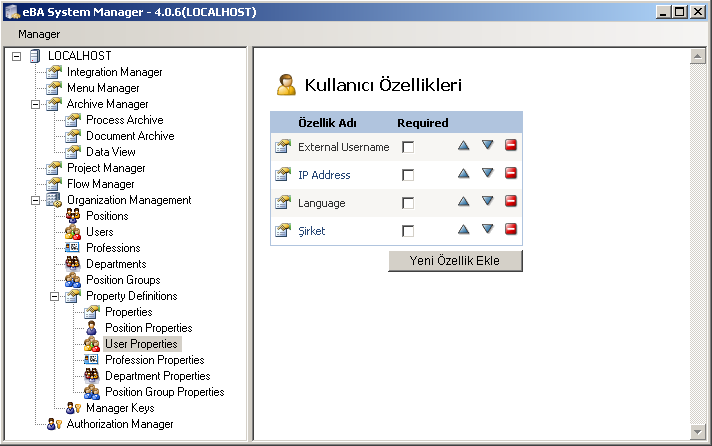The height and width of the screenshot is (446, 712).
Task: Select Data View tree item
Action: 111,152
